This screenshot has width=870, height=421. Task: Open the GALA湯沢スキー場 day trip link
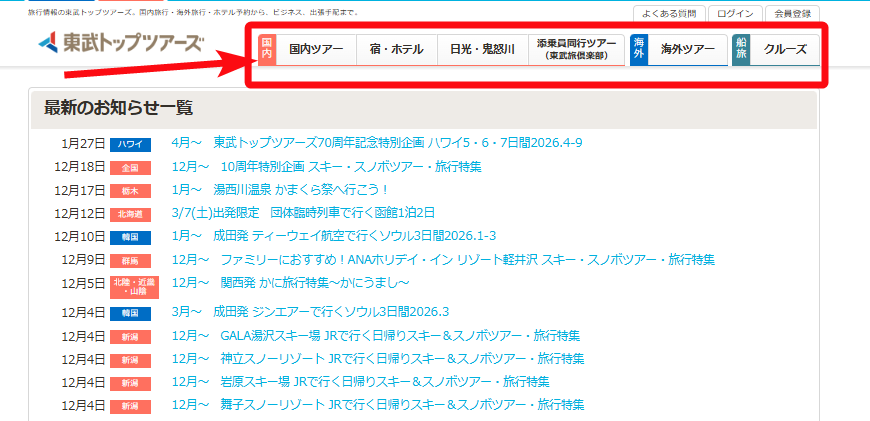(x=376, y=335)
